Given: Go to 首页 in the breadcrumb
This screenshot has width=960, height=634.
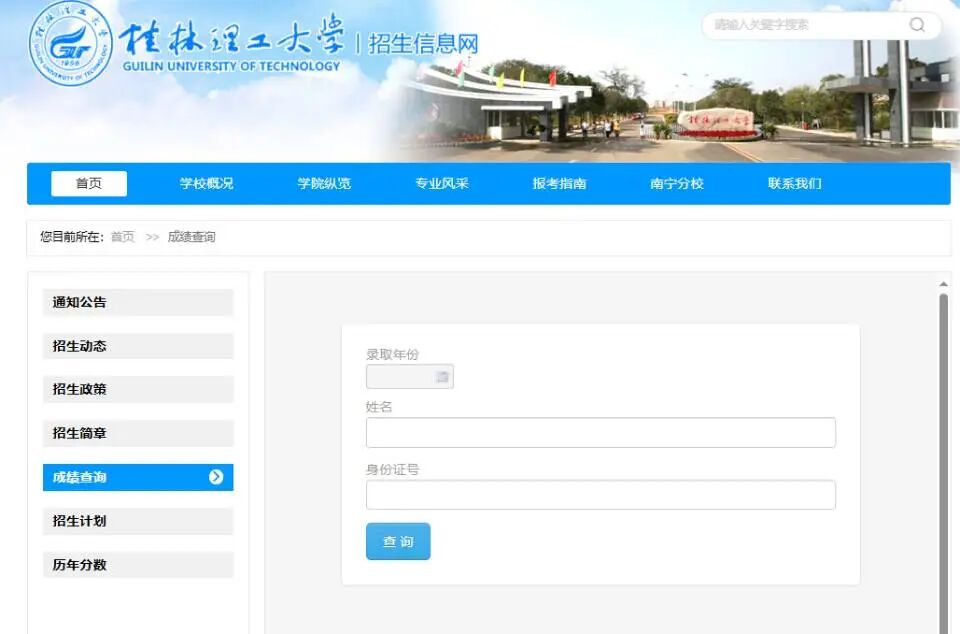Looking at the screenshot, I should [122, 237].
